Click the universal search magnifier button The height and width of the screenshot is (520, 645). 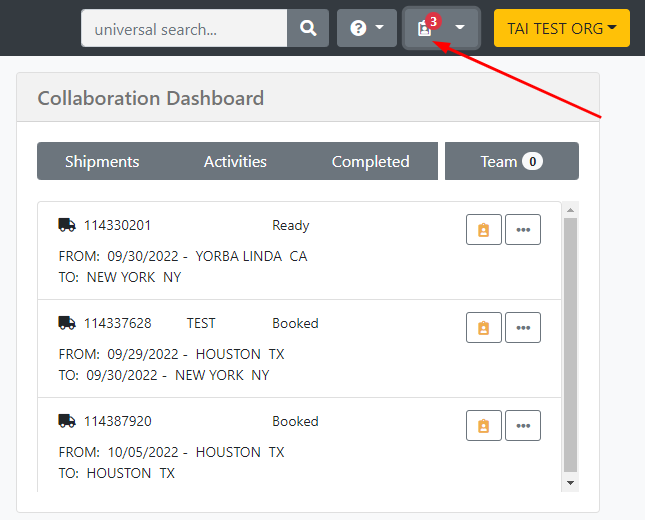(x=308, y=28)
